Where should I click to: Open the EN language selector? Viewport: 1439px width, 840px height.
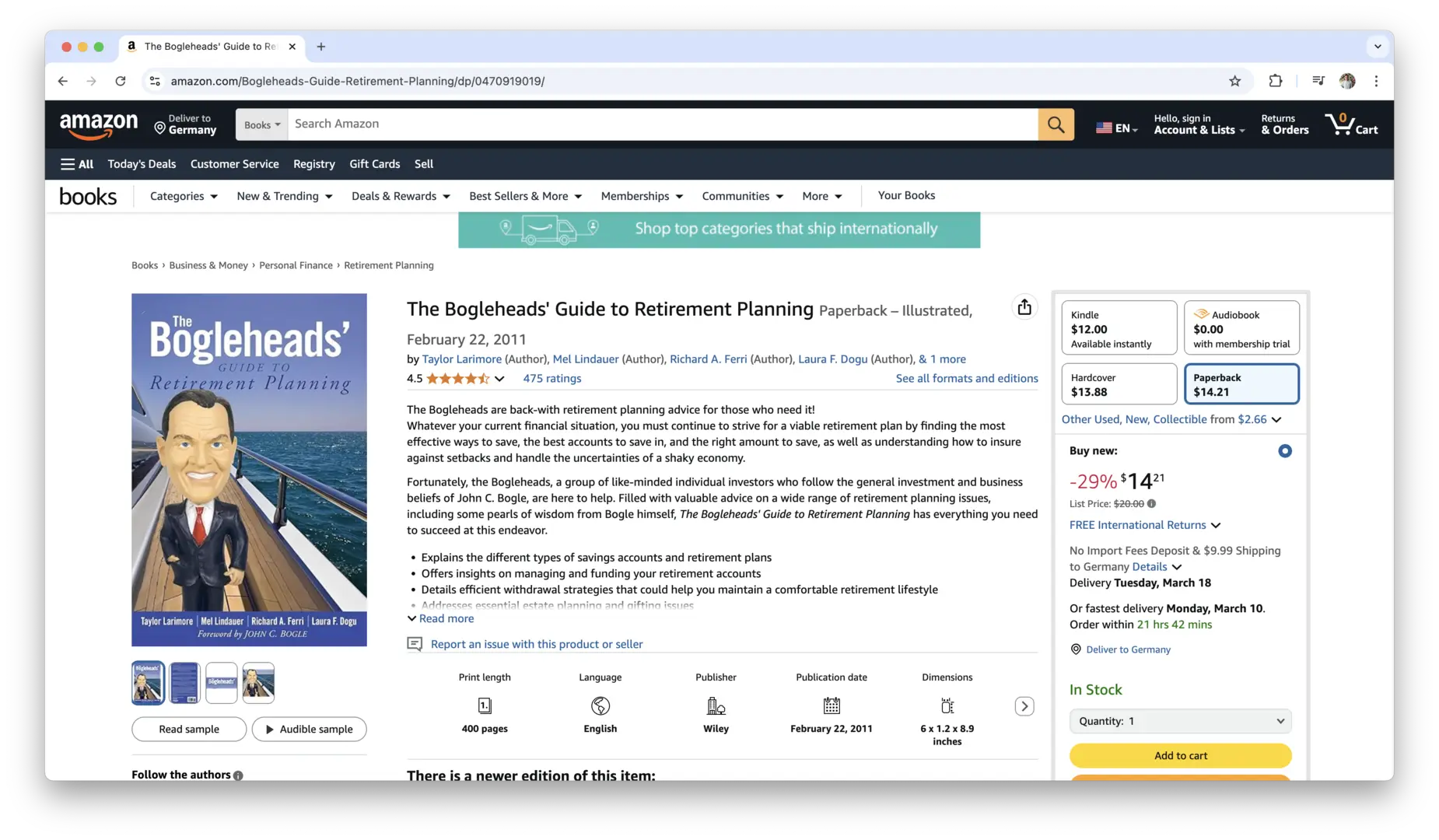(x=1116, y=128)
